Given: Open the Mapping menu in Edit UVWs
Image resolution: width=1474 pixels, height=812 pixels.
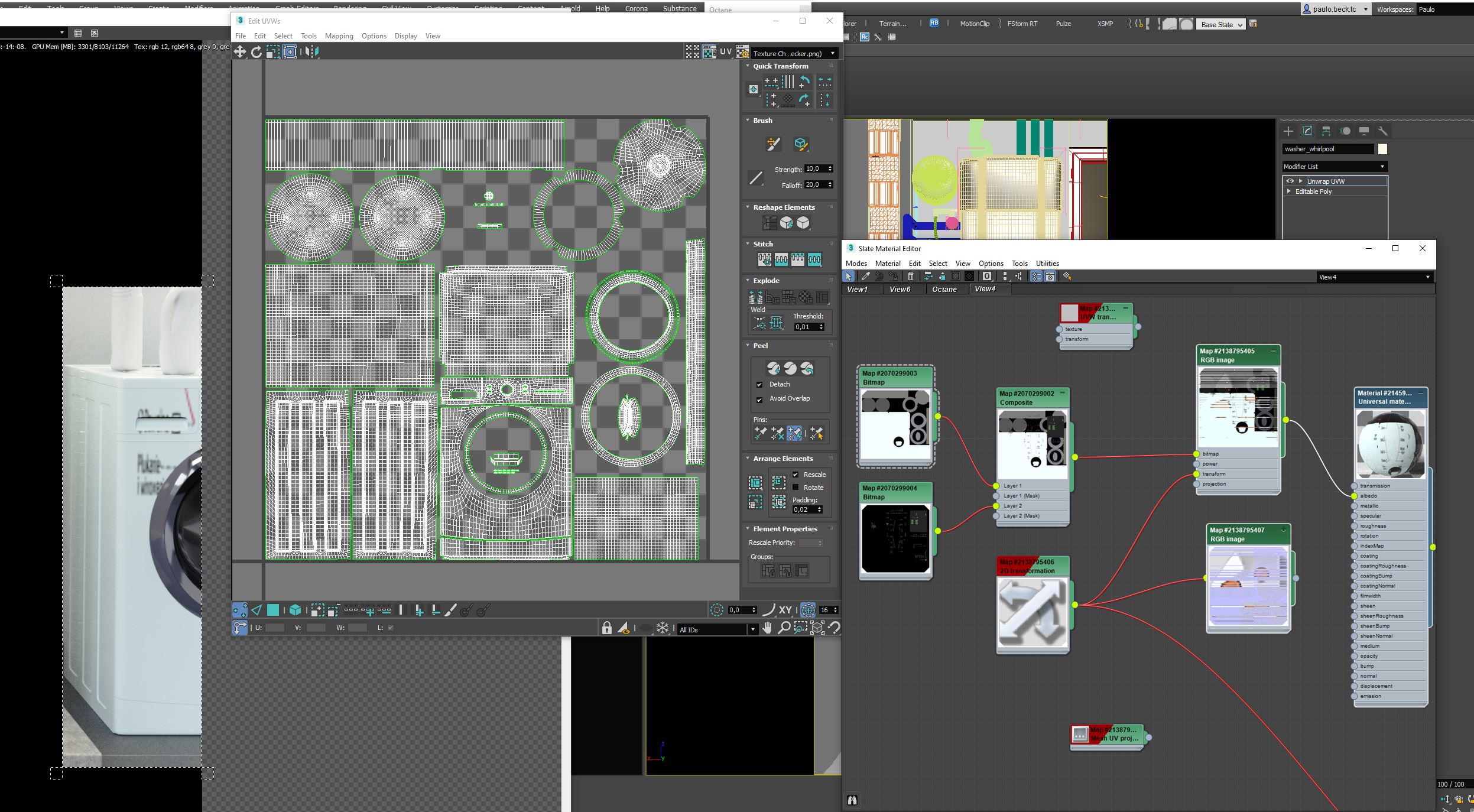Looking at the screenshot, I should point(339,36).
